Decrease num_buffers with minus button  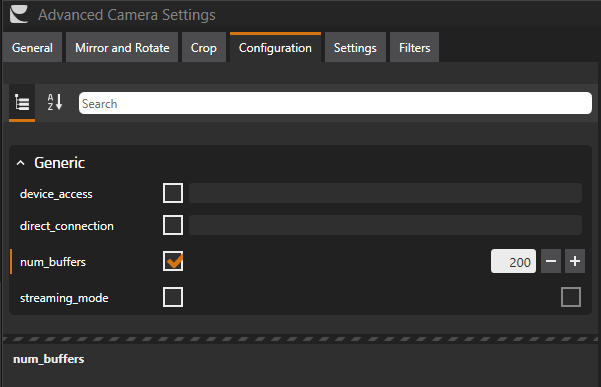tap(551, 261)
